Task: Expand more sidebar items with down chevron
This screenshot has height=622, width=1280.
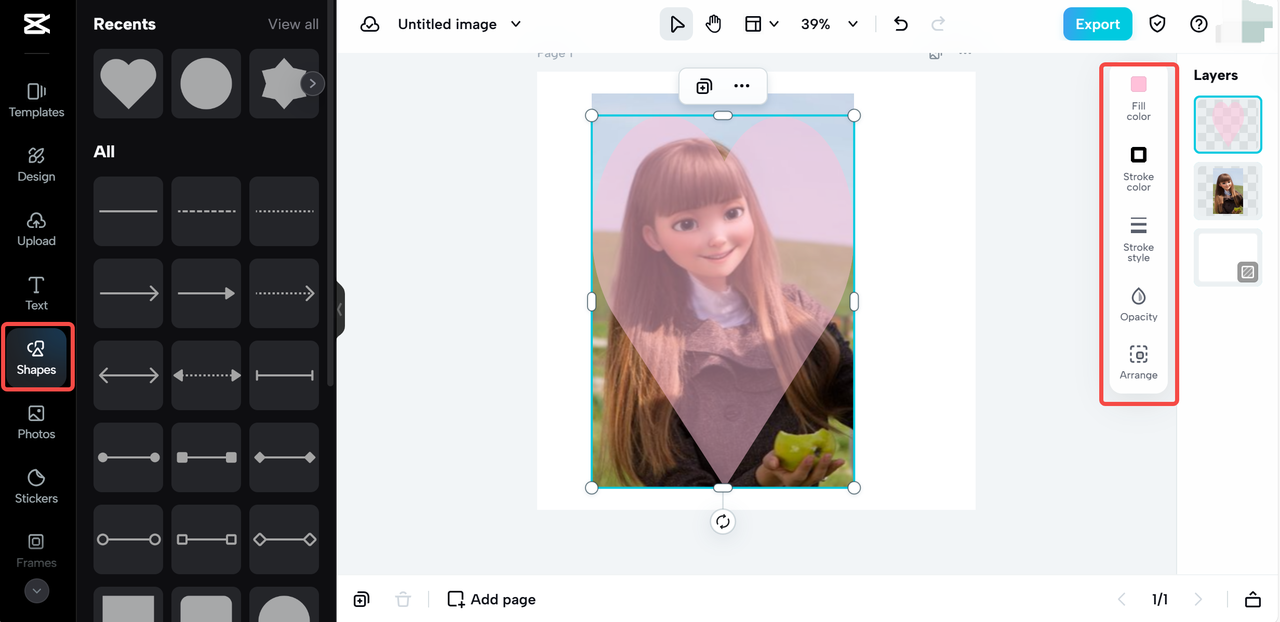Action: [36, 591]
